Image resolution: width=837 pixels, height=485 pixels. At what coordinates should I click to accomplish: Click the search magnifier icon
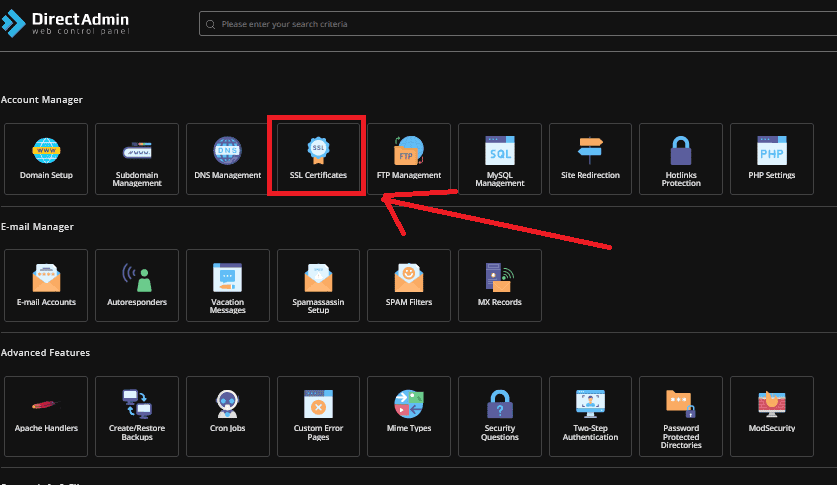pos(210,25)
